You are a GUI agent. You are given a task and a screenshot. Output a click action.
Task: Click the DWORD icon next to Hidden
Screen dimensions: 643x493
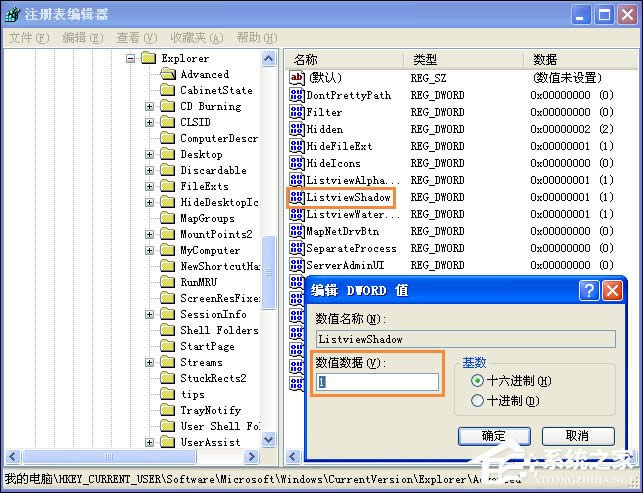(296, 129)
